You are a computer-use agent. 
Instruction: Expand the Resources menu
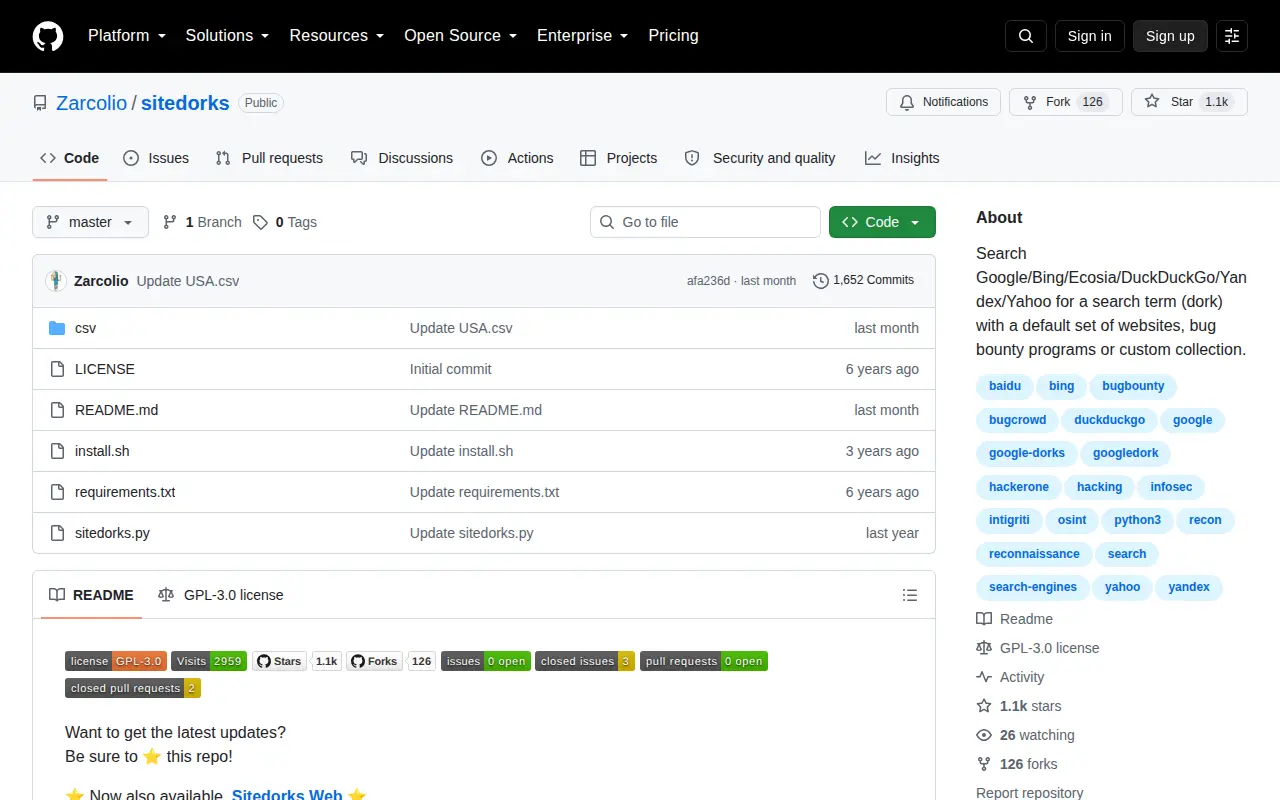(337, 36)
